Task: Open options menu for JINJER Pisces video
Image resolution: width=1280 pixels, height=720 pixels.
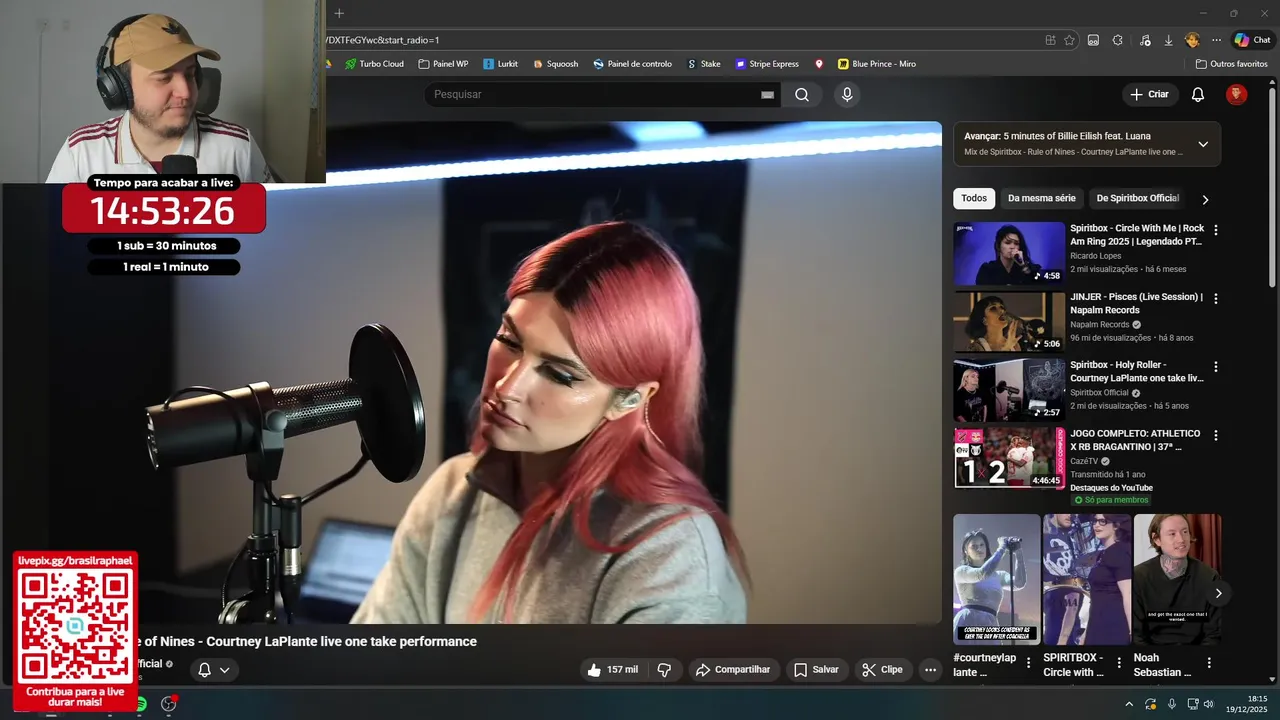Action: [1216, 298]
